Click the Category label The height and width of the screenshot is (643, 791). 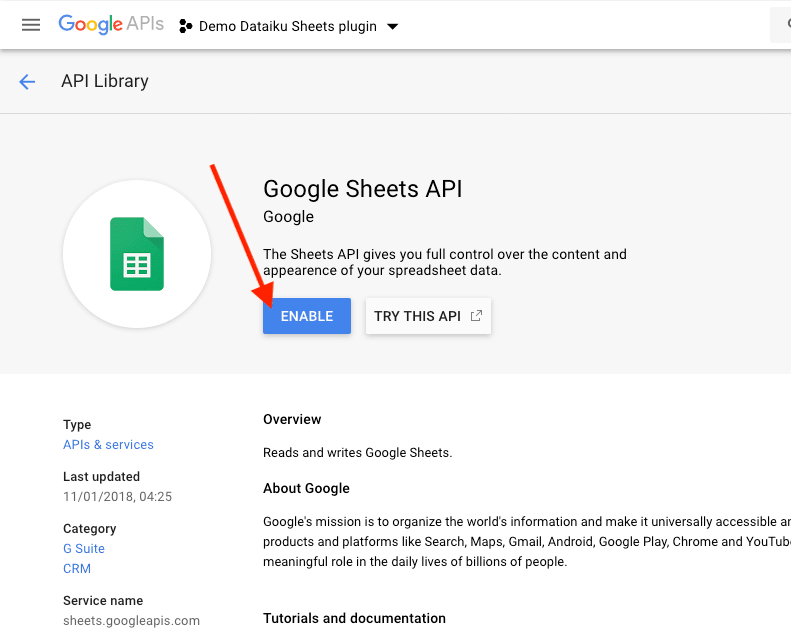tap(89, 529)
